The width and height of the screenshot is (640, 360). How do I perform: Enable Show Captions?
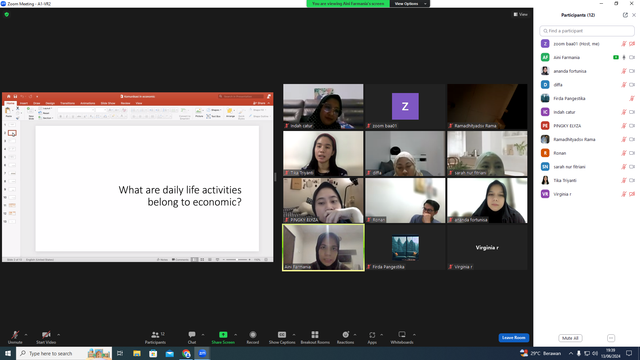282,337
